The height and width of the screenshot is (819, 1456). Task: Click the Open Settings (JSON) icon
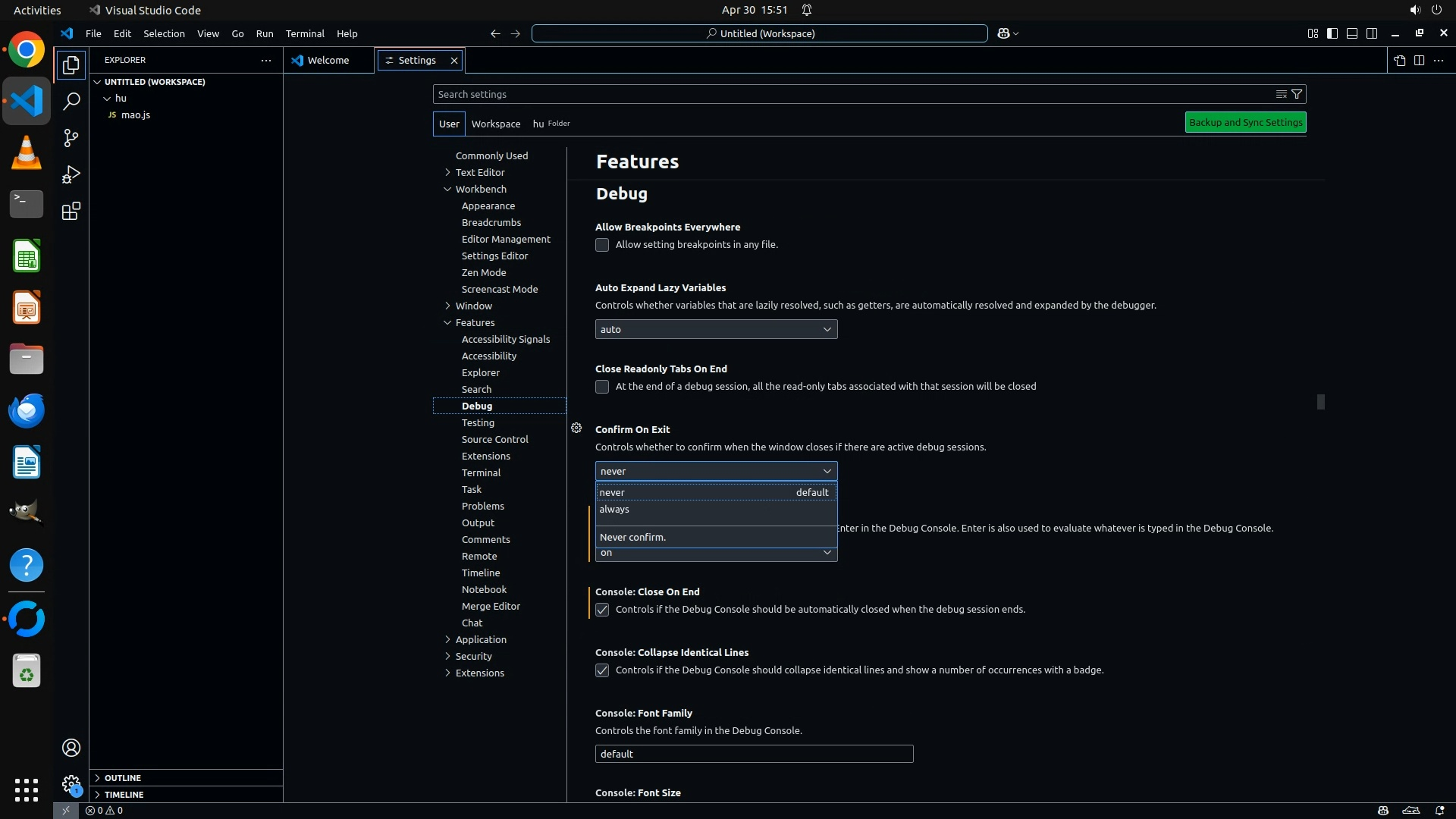tap(1399, 60)
